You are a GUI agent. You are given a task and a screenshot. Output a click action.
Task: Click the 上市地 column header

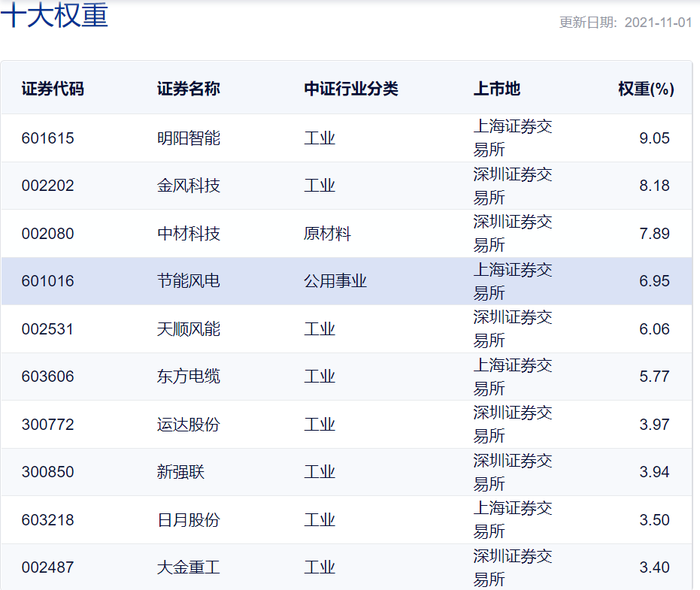(x=497, y=88)
